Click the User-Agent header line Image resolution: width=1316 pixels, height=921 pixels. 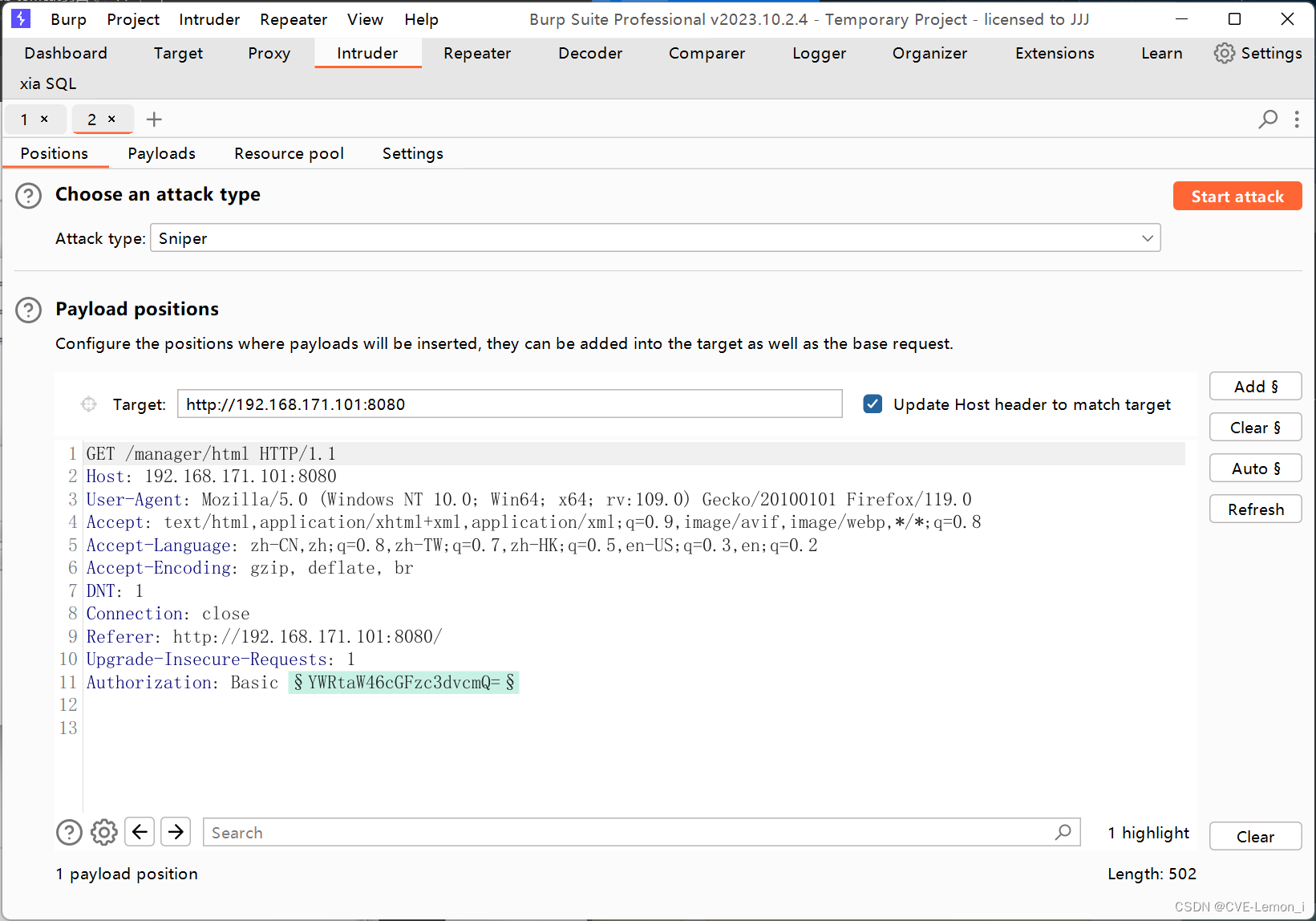coord(528,500)
